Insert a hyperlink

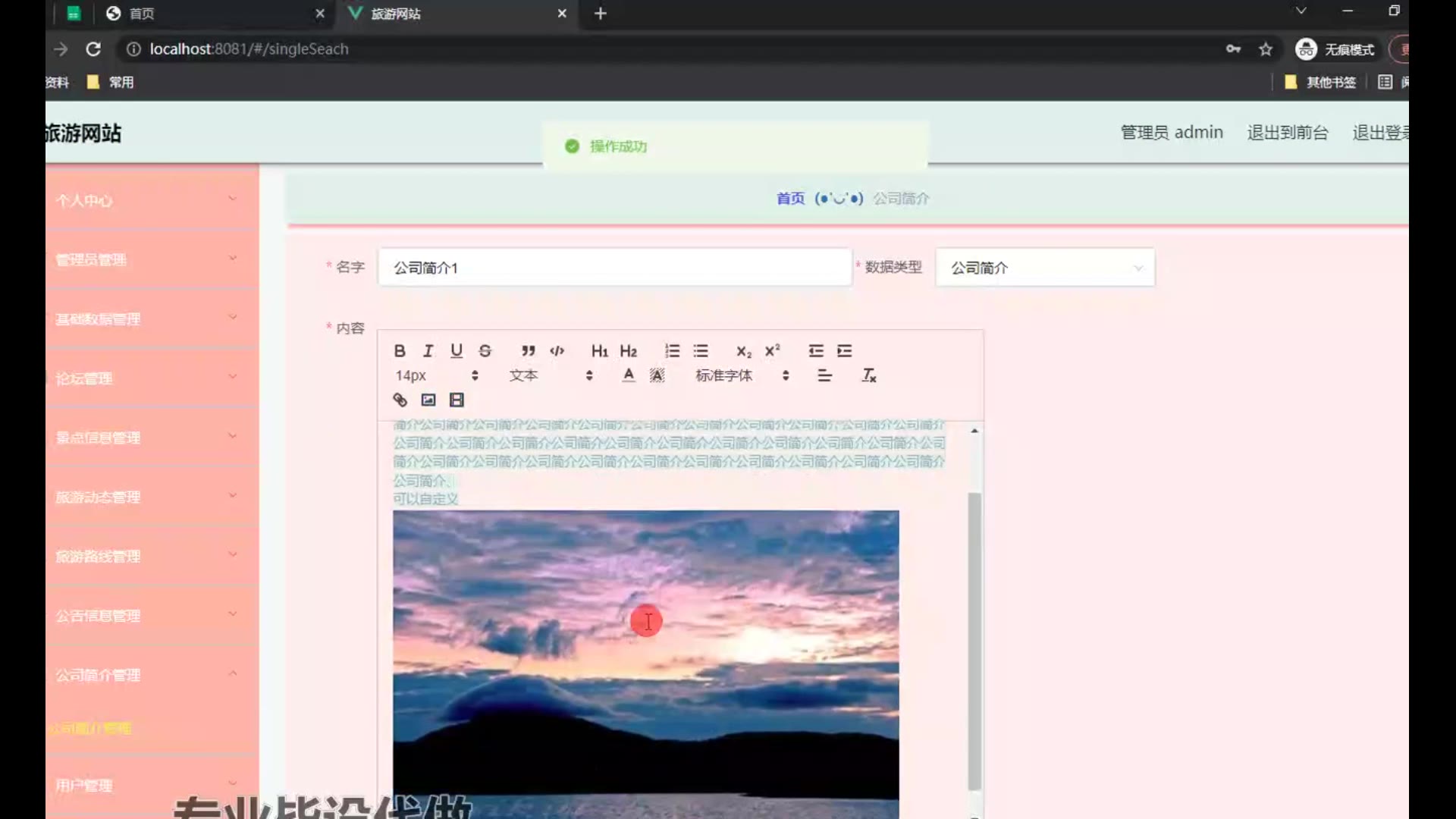pyautogui.click(x=400, y=400)
